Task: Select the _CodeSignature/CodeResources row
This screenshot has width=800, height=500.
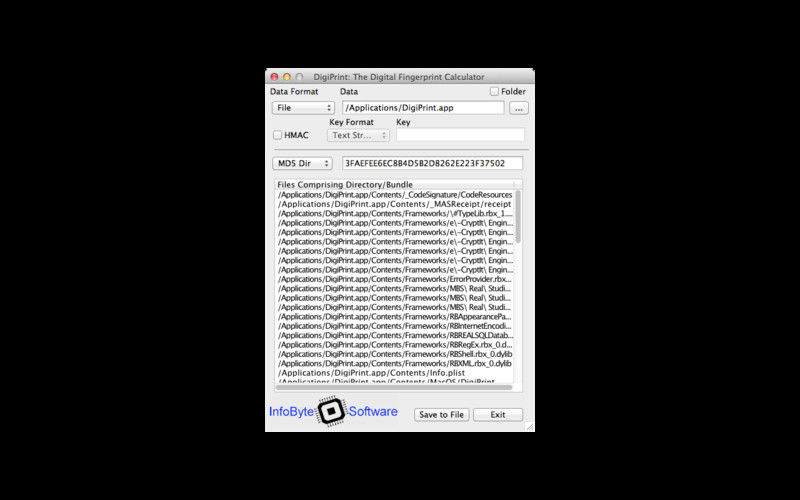Action: pyautogui.click(x=395, y=195)
